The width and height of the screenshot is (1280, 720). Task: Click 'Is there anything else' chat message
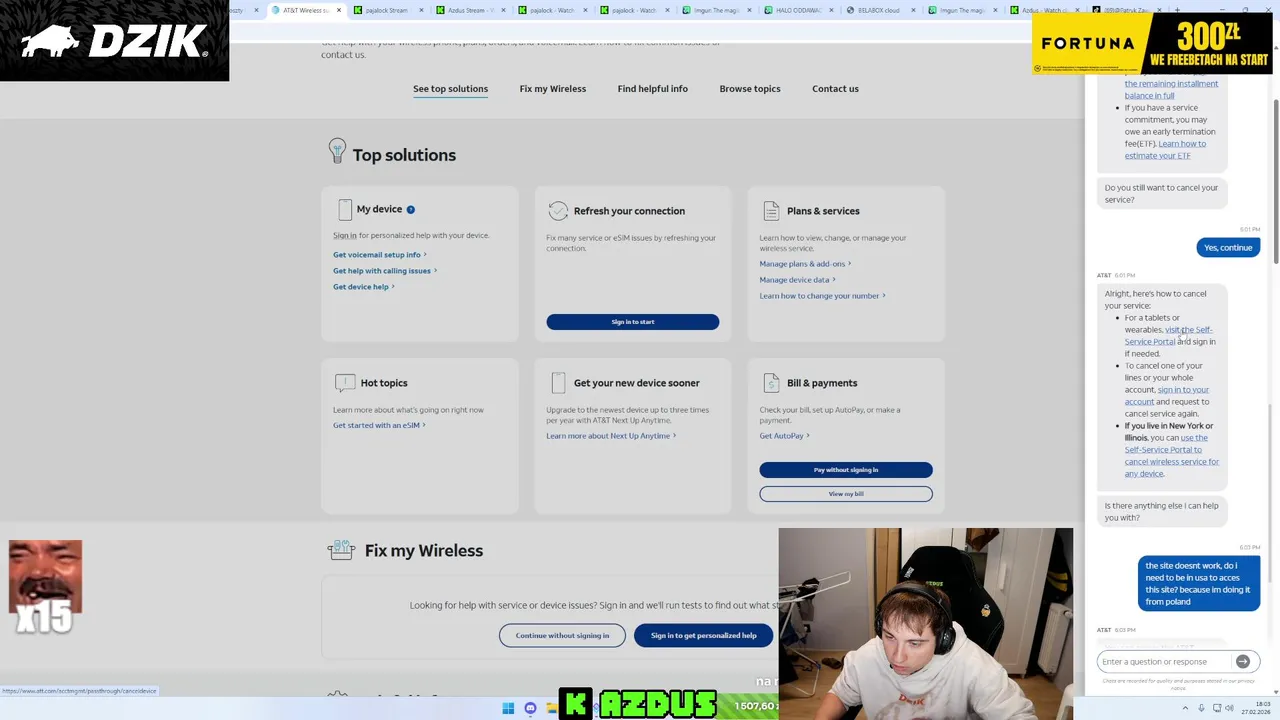pos(1161,512)
